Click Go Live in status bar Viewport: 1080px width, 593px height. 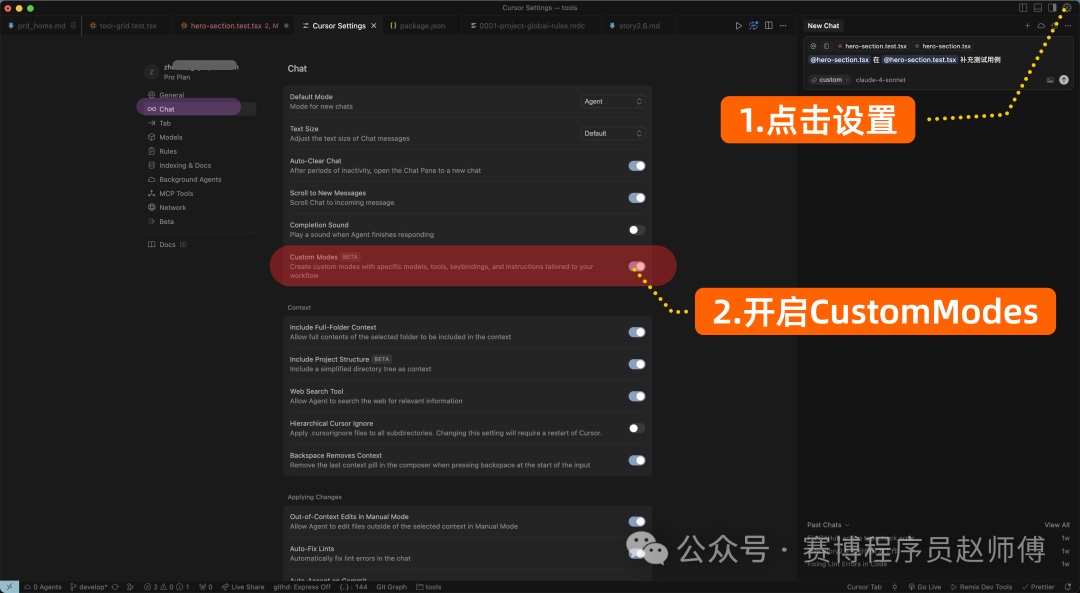[924, 587]
